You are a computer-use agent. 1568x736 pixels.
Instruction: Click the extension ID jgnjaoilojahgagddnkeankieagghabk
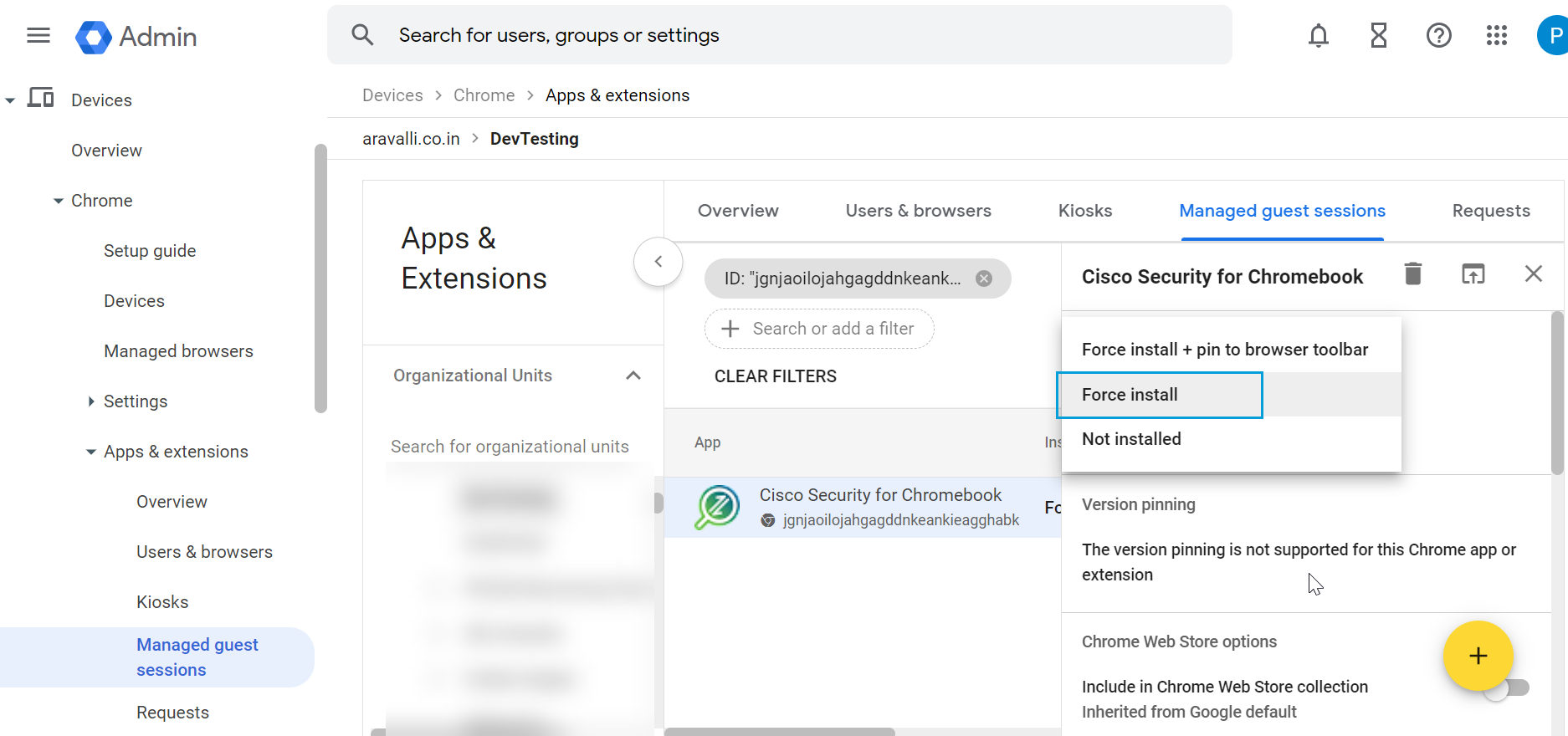[900, 520]
